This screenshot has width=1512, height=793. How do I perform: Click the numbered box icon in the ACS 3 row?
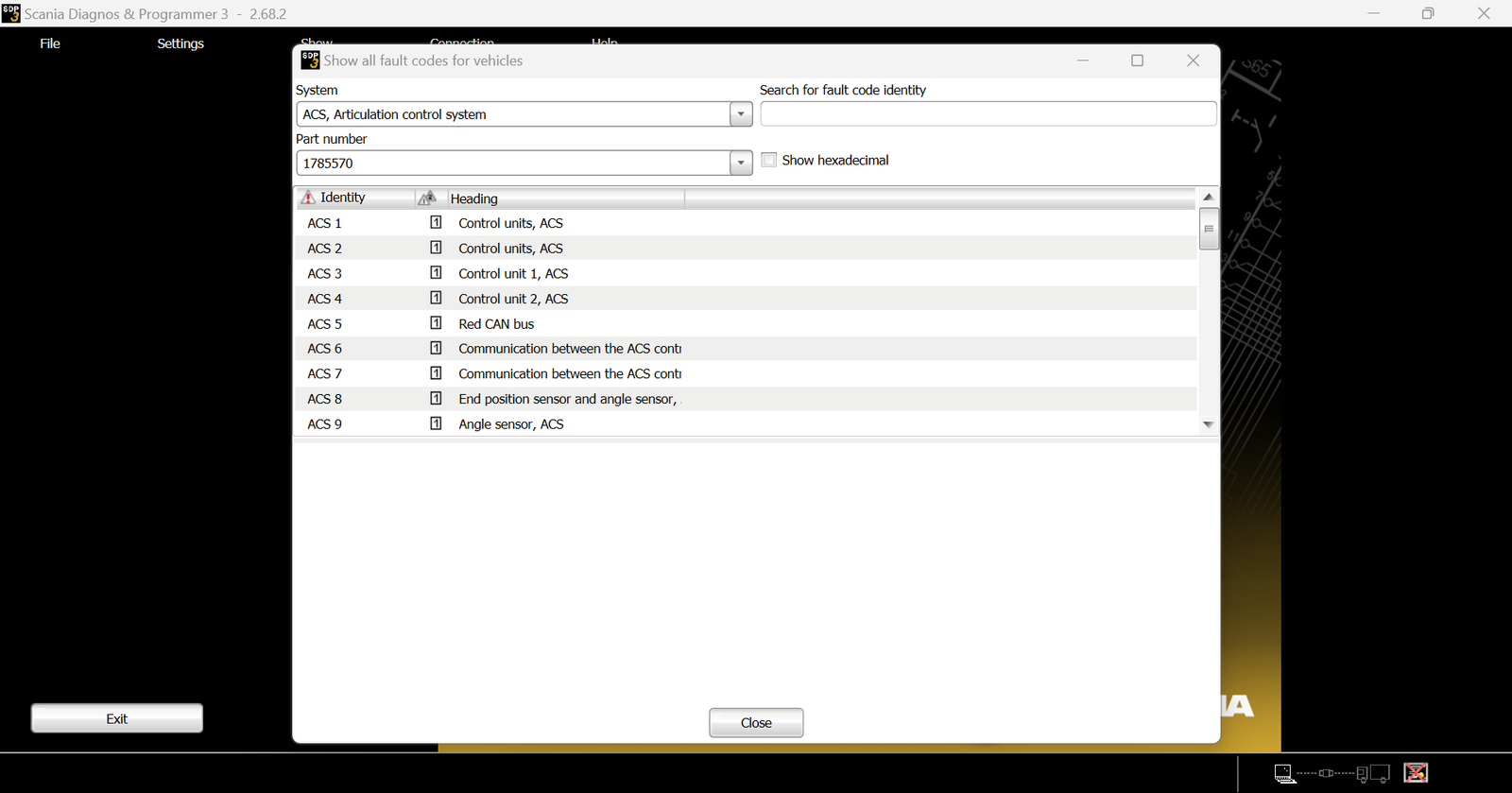436,272
